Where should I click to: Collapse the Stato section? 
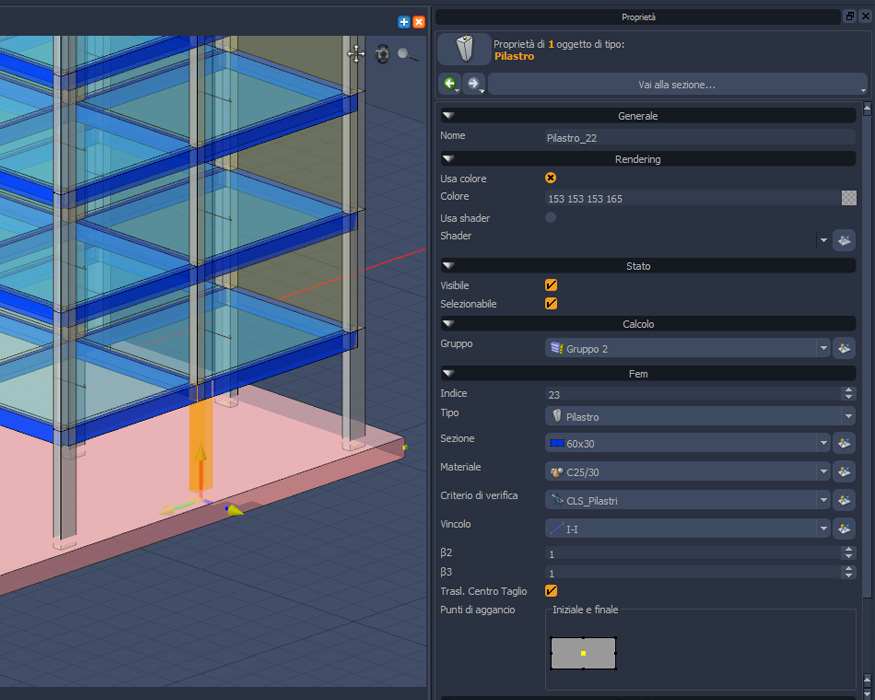pos(448,266)
